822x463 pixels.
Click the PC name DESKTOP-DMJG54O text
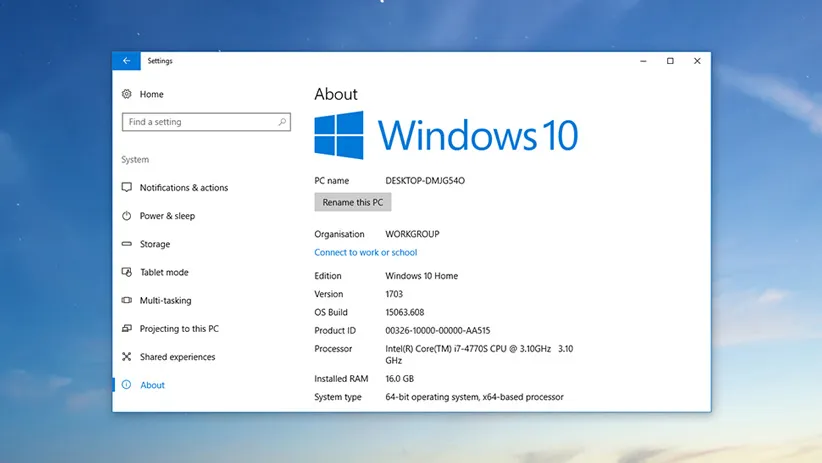[425, 180]
